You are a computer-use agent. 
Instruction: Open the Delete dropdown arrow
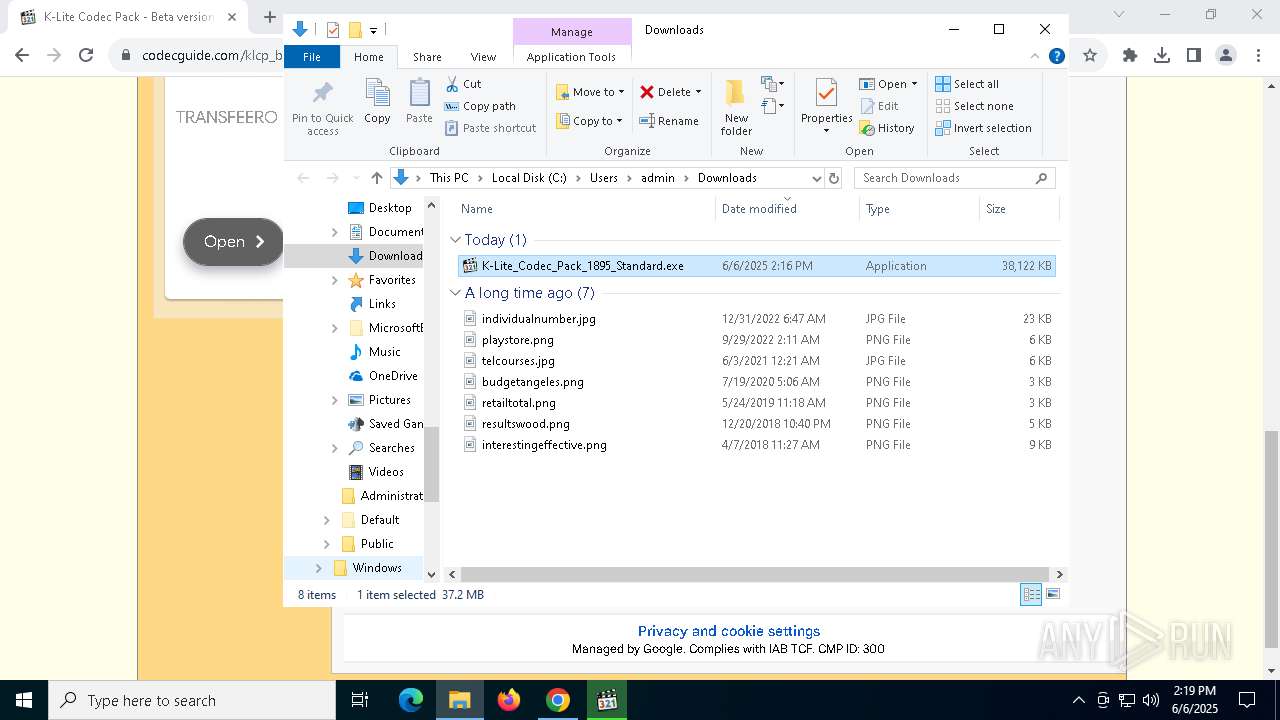698,92
